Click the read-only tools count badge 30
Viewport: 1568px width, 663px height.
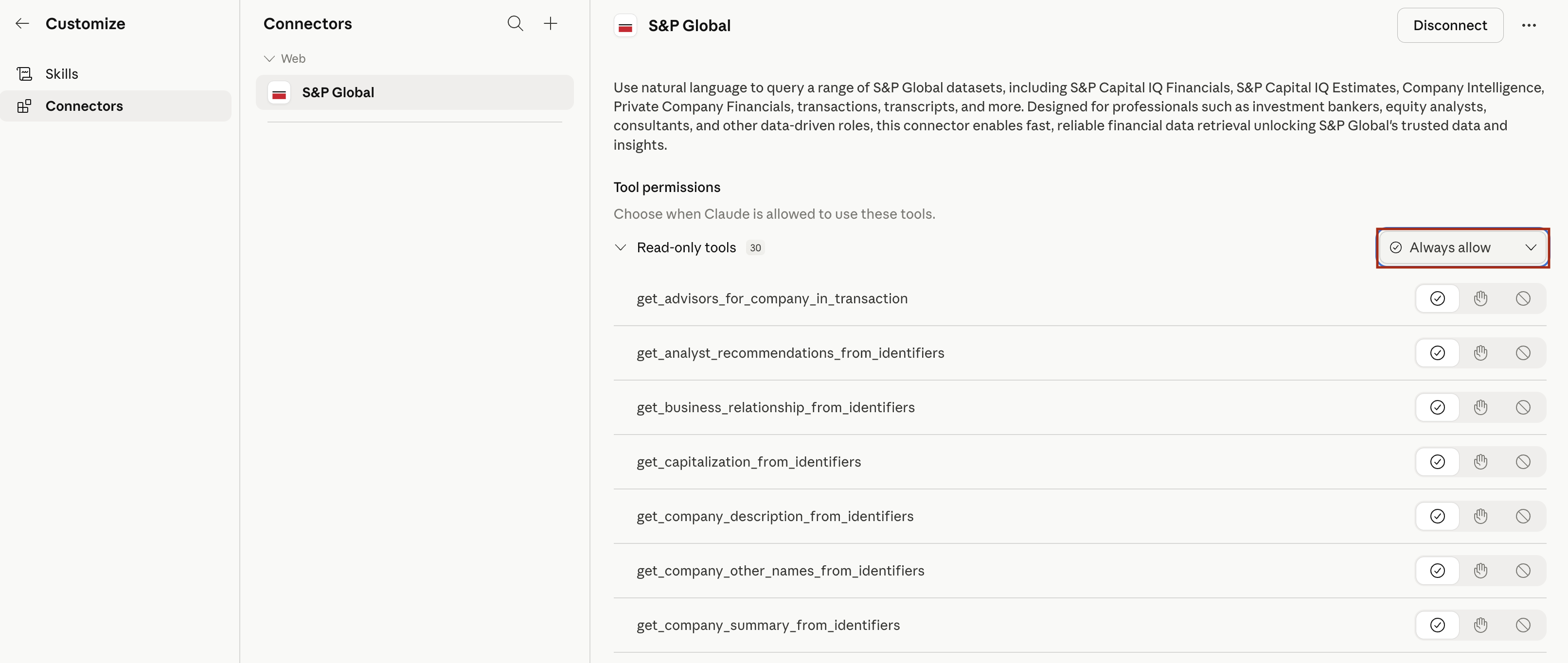pyautogui.click(x=755, y=247)
